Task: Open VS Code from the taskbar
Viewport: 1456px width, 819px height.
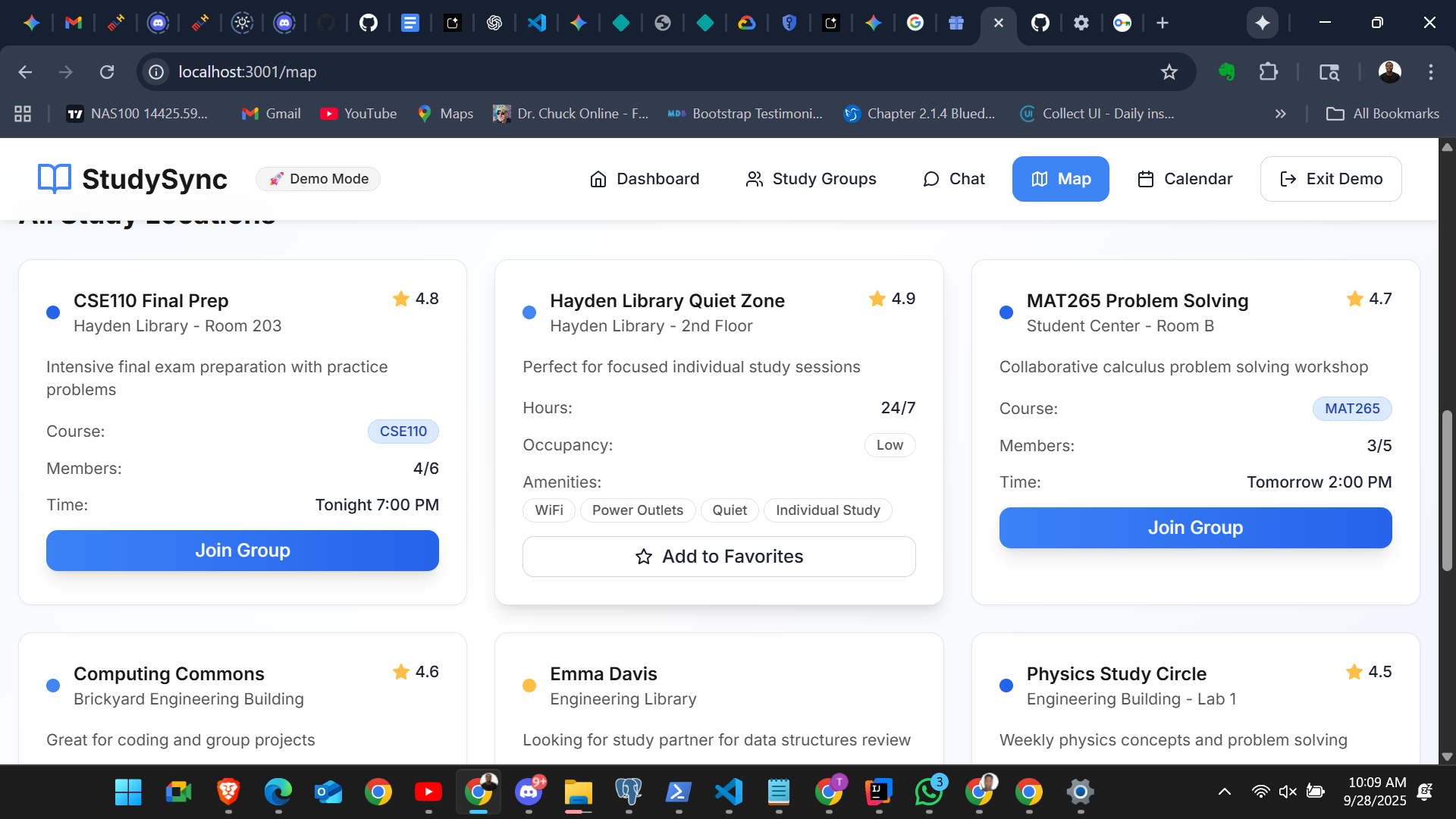Action: [x=728, y=792]
